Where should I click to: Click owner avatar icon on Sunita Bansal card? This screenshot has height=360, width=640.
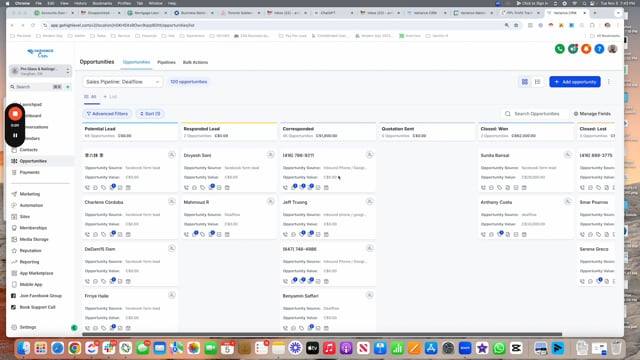(x=567, y=155)
